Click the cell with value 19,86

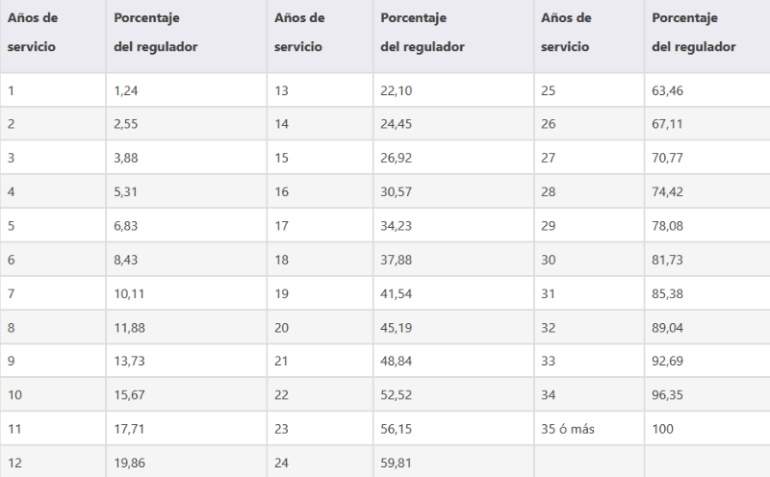point(187,462)
